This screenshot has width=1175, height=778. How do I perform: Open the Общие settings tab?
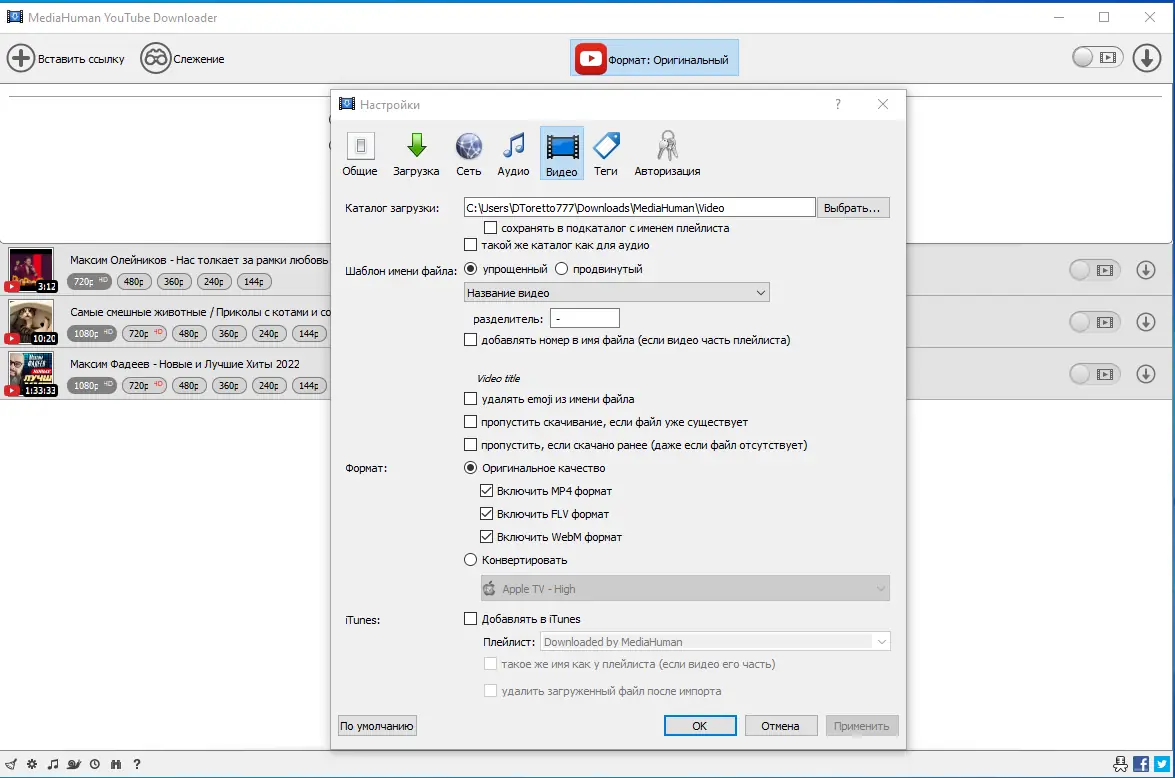coord(360,154)
